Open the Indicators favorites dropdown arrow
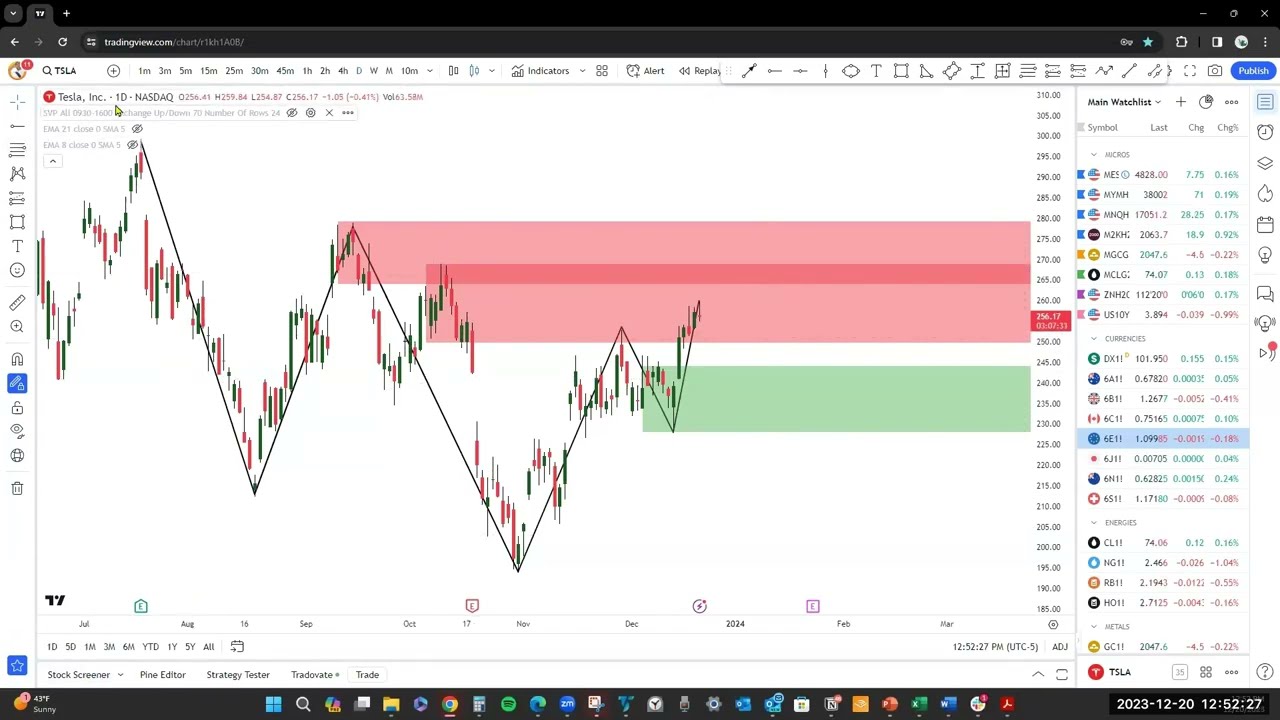This screenshot has height=720, width=1280. click(582, 71)
